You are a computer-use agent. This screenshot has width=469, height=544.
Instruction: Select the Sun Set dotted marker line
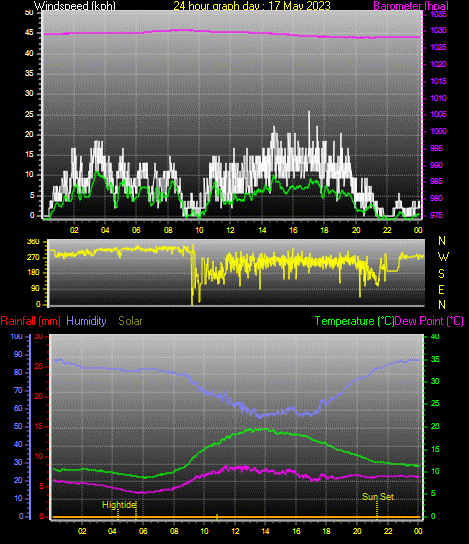[377, 511]
